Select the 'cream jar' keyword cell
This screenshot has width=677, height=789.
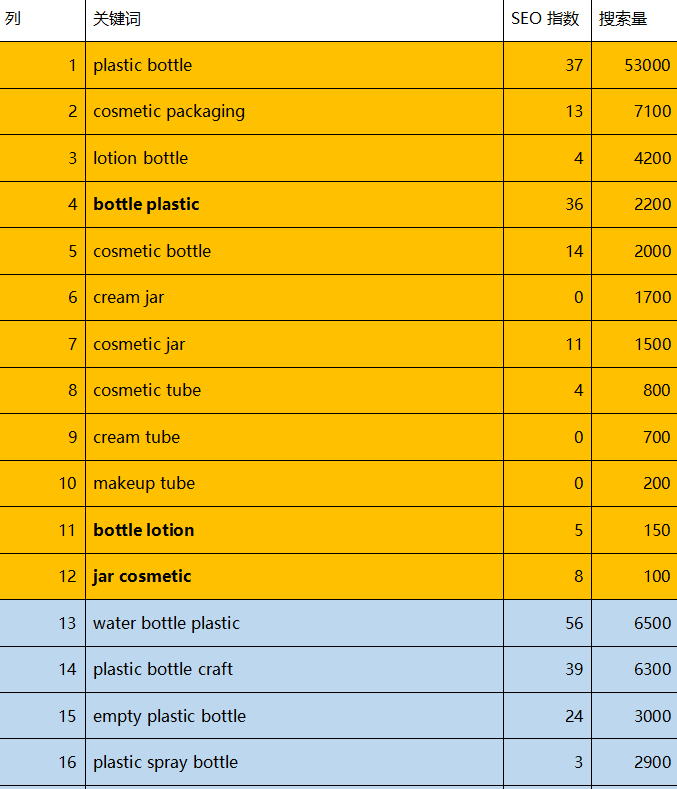294,297
